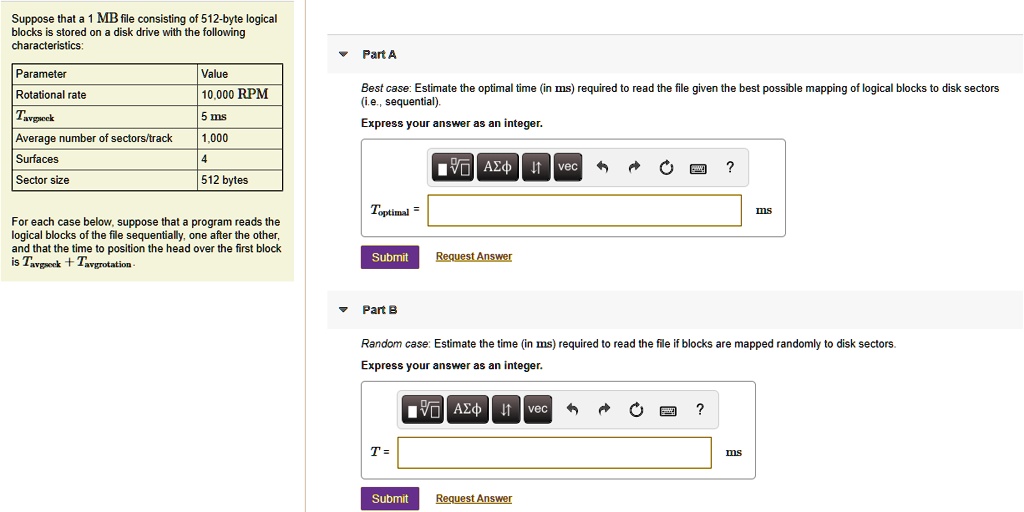Open the Greek symbols menu in Part B
Screen dimensions: 1024x512
(x=467, y=409)
